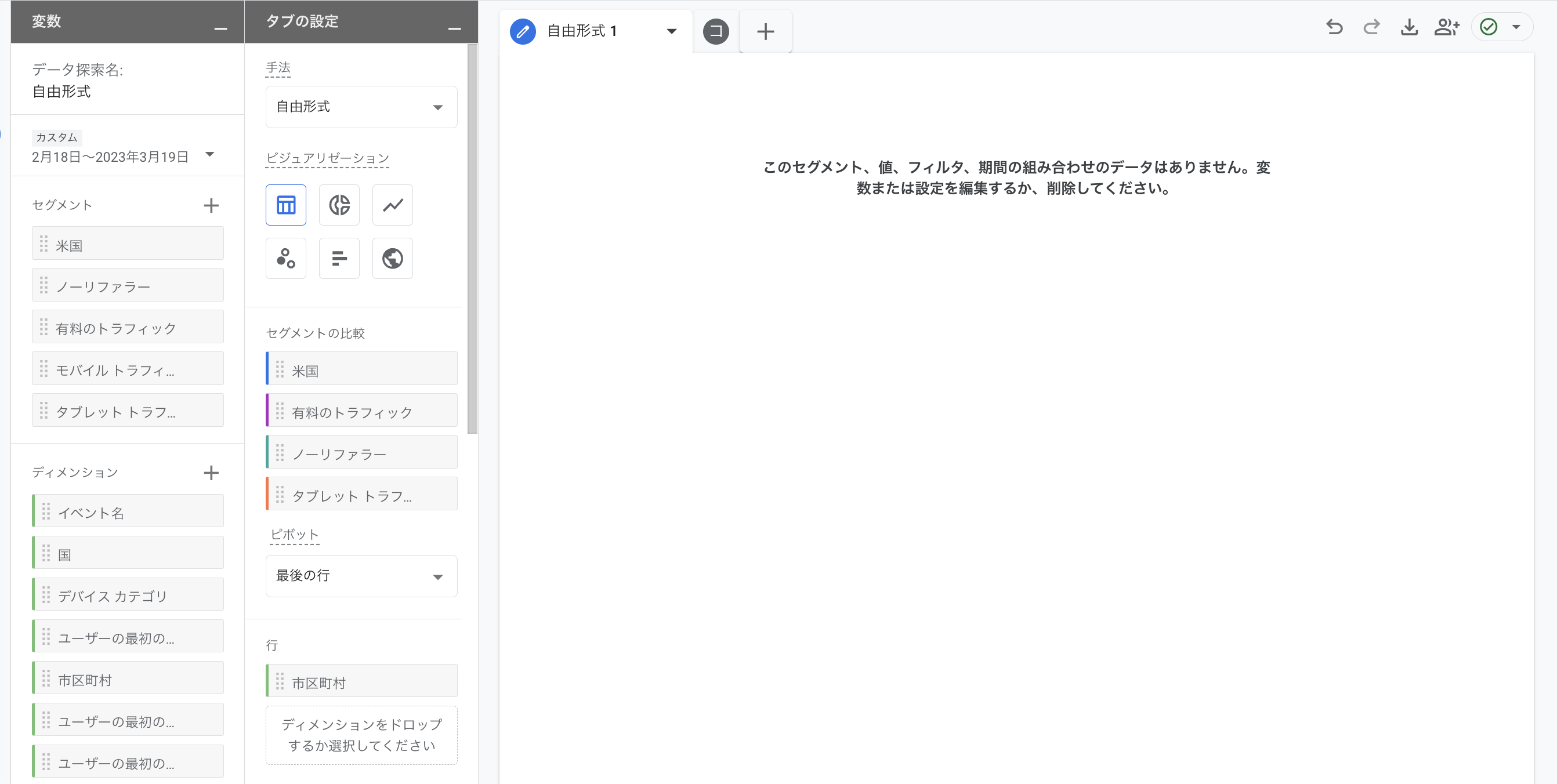Screen dimensions: 1557x784
Task: Click the 市区町村 dimension in variables
Action: point(128,678)
